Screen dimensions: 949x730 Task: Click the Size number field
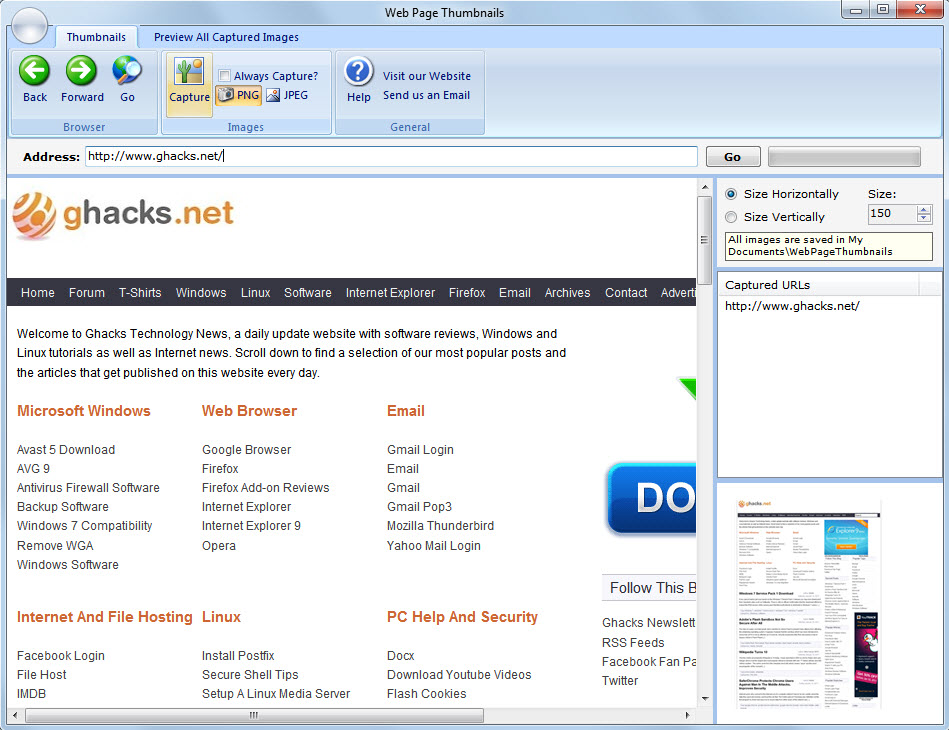893,214
